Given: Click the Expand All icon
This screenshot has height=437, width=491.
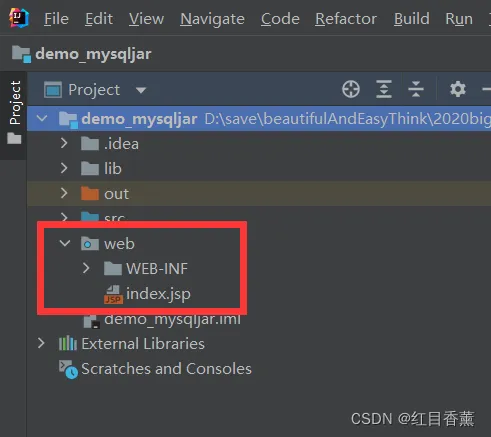Looking at the screenshot, I should 384,89.
